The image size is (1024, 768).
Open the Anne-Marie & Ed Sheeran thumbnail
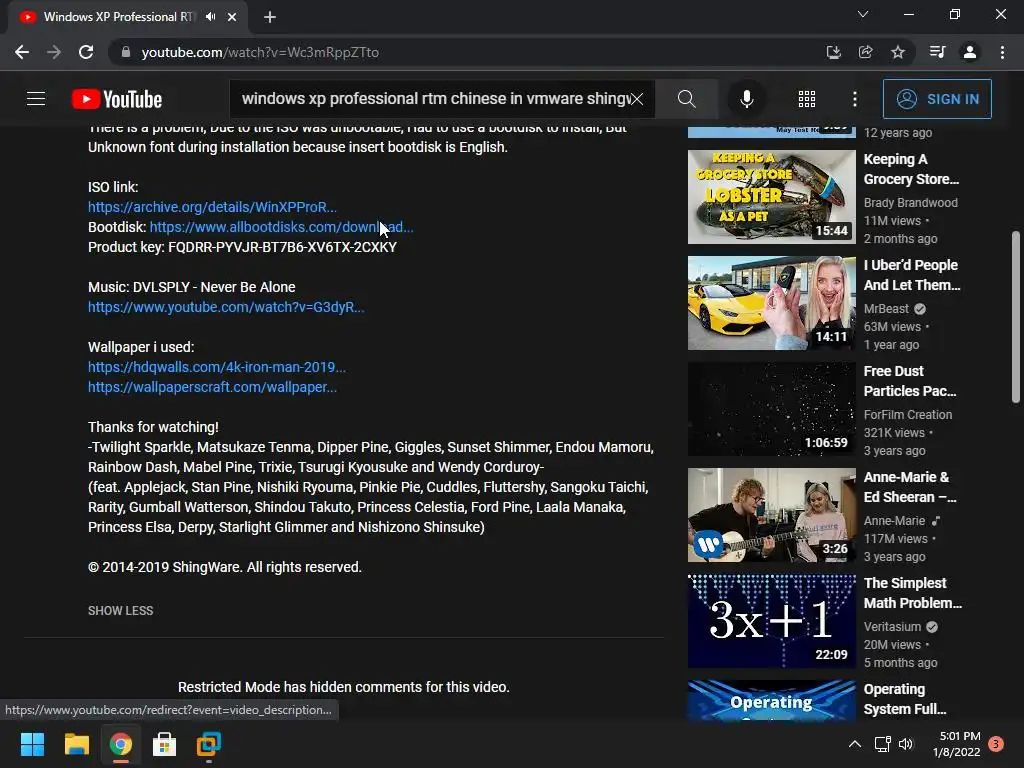point(771,515)
